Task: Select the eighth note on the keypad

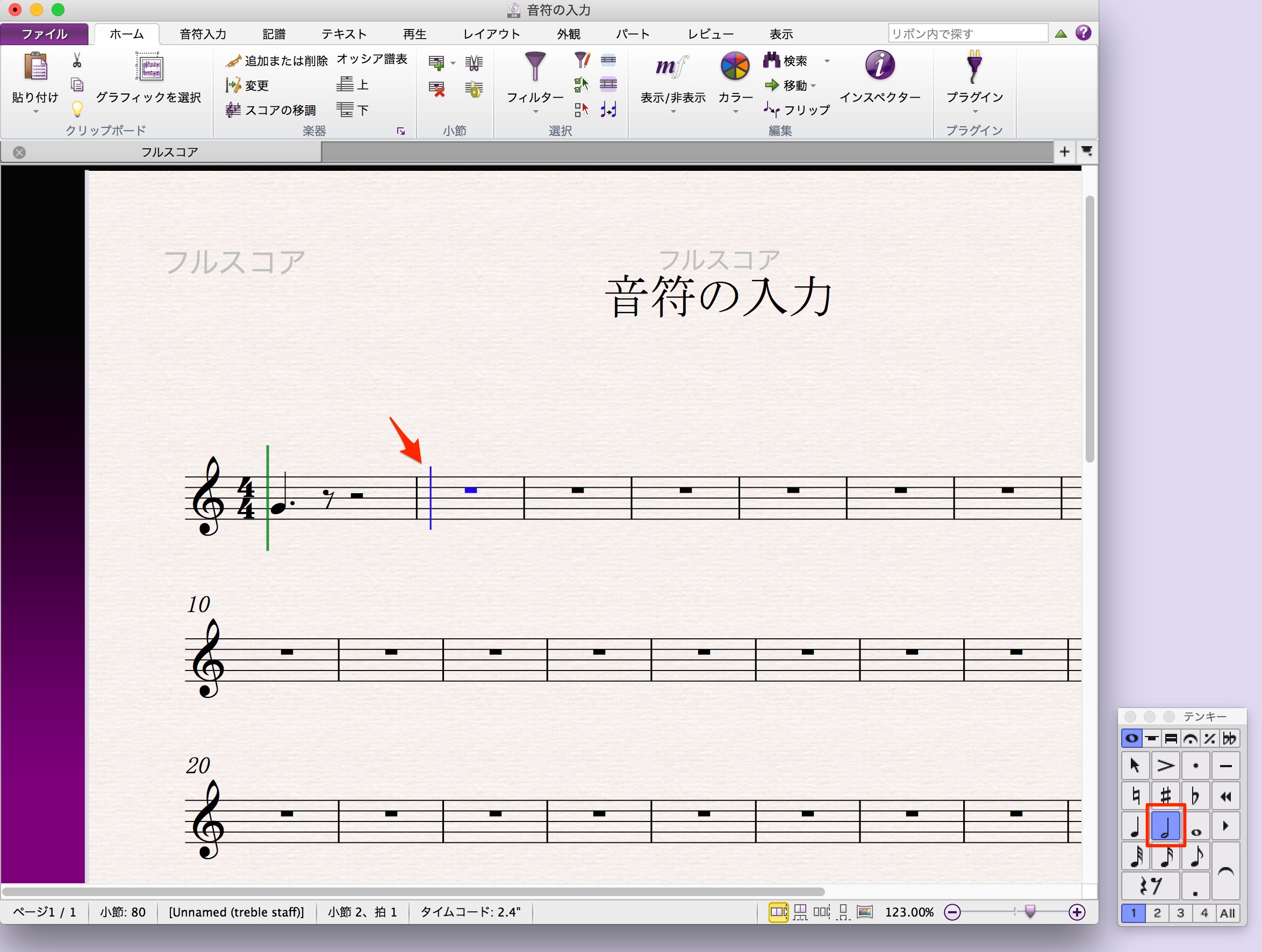Action: (x=1195, y=856)
